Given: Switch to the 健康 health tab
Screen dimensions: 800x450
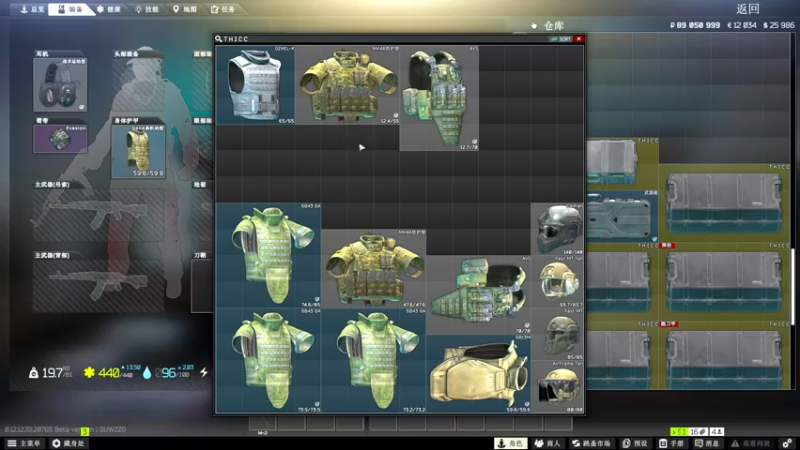Looking at the screenshot, I should click(109, 9).
